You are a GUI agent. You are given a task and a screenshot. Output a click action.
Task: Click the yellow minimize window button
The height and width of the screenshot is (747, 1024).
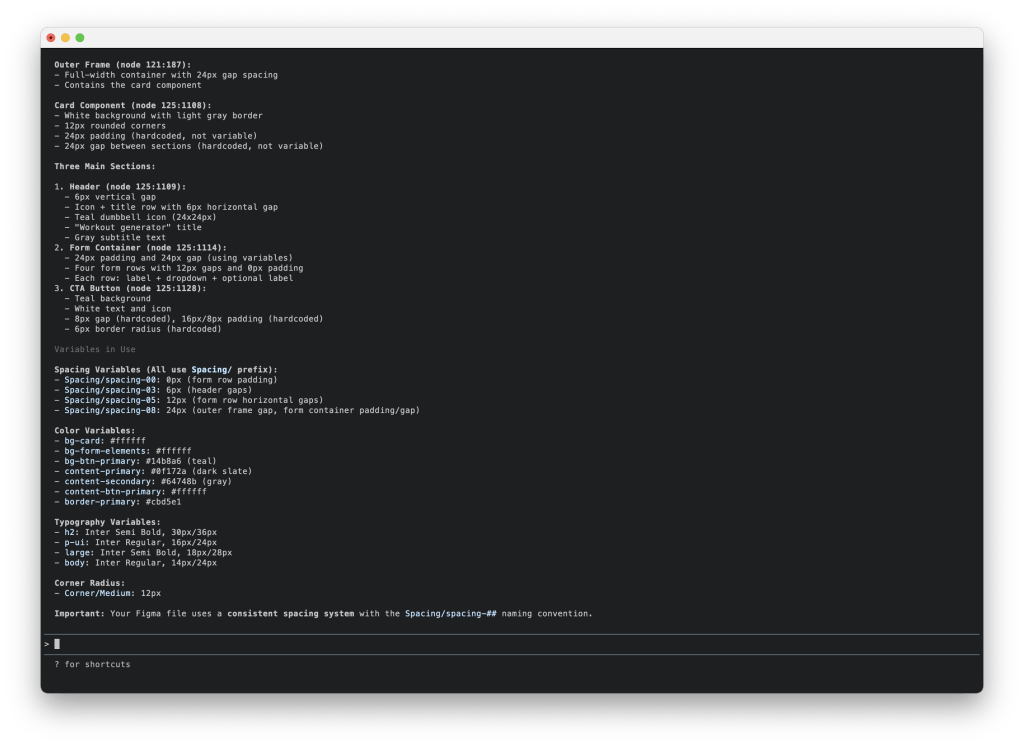[65, 38]
